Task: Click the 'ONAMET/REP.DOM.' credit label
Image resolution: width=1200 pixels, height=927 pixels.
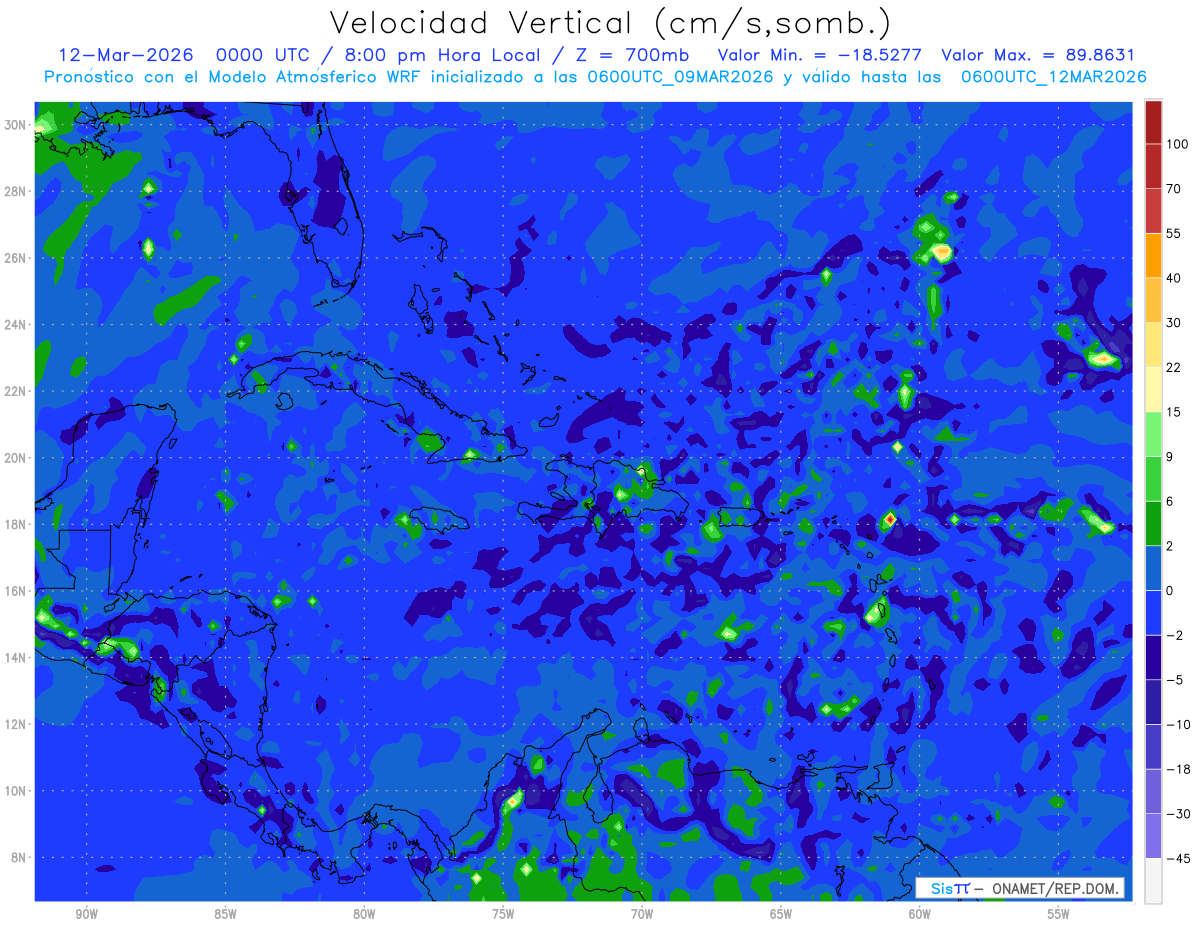Action: pyautogui.click(x=1055, y=888)
